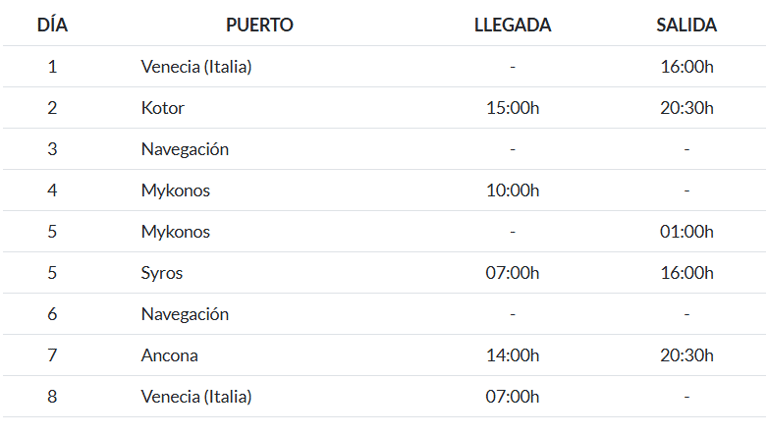The height and width of the screenshot is (435, 768).
Task: Select the Syros port cell
Action: click(x=162, y=273)
